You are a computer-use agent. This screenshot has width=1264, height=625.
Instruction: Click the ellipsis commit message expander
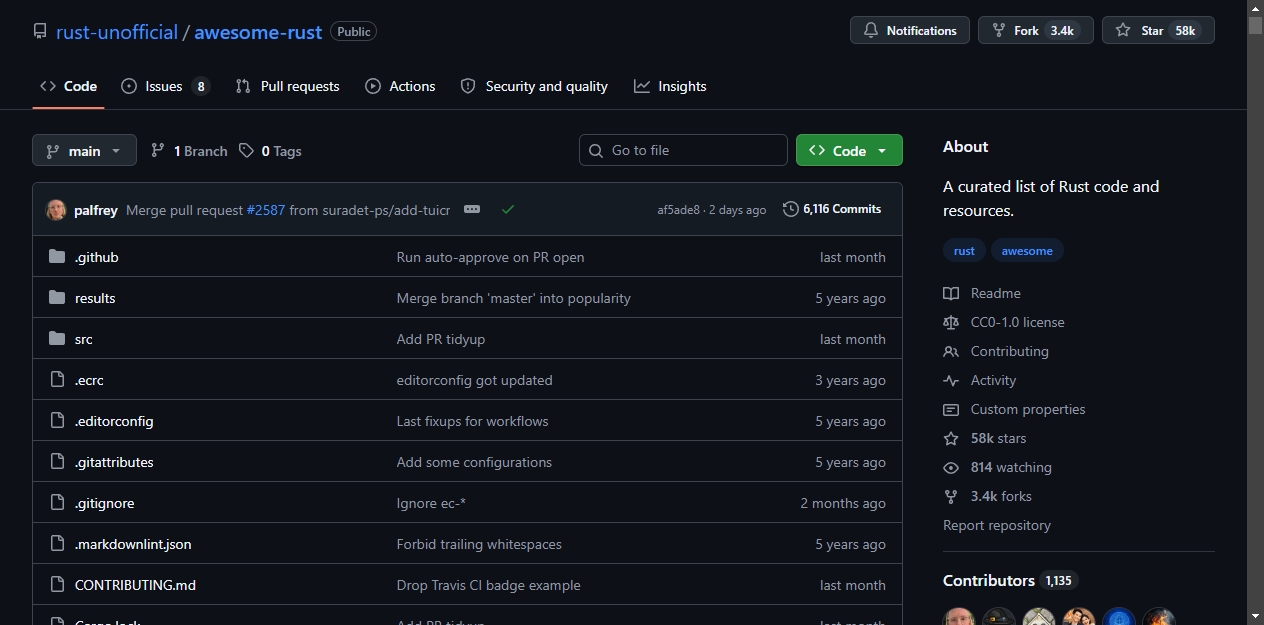pos(472,209)
